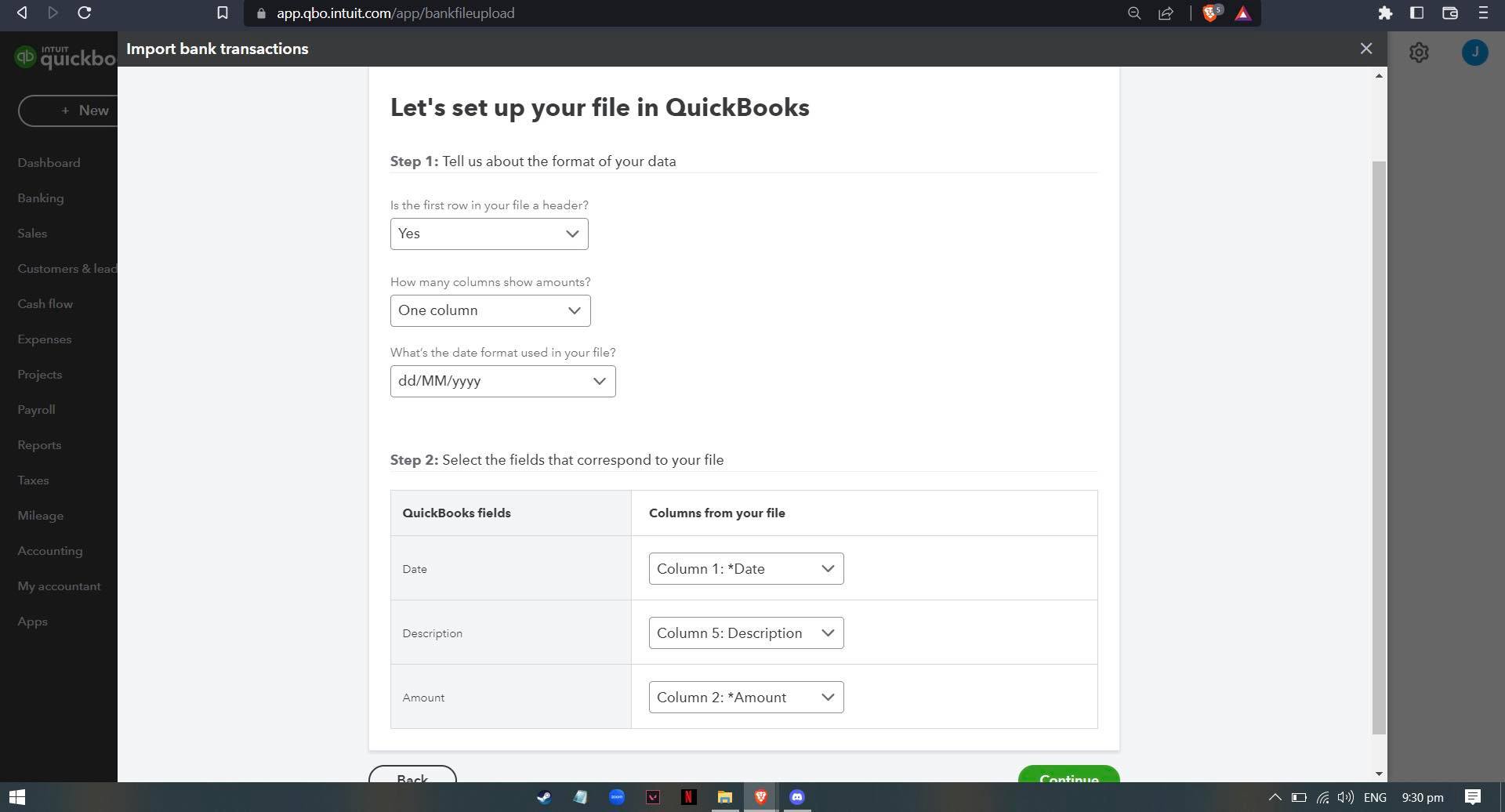
Task: Open Reports in the sidebar
Action: (39, 445)
